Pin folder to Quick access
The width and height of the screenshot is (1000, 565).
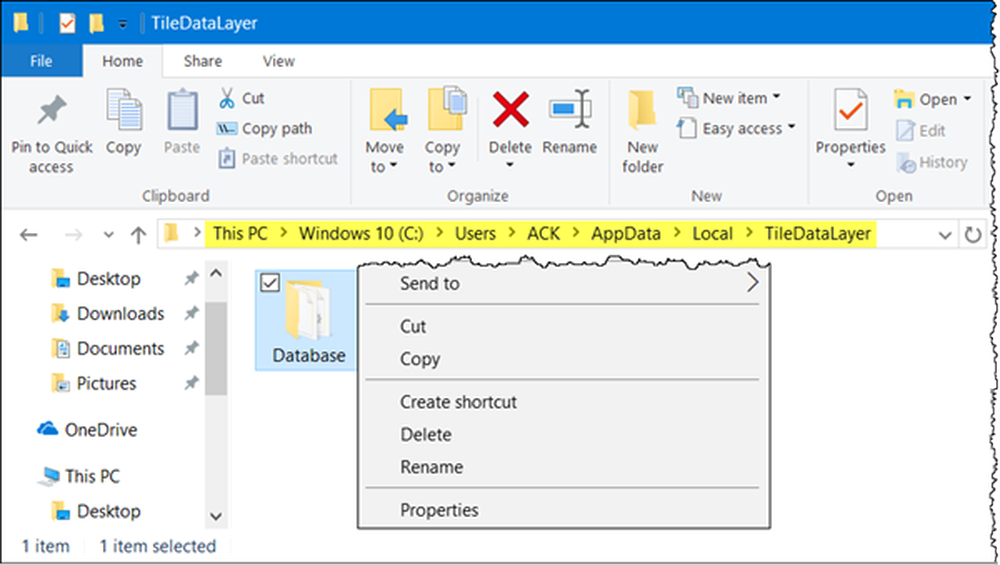(52, 134)
